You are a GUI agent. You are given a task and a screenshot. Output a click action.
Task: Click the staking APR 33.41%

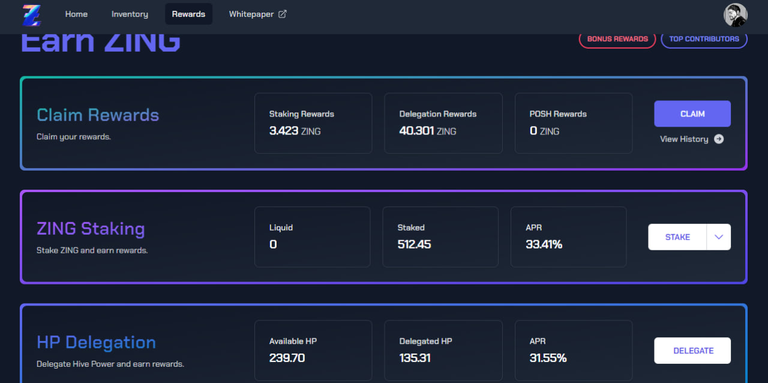(544, 244)
